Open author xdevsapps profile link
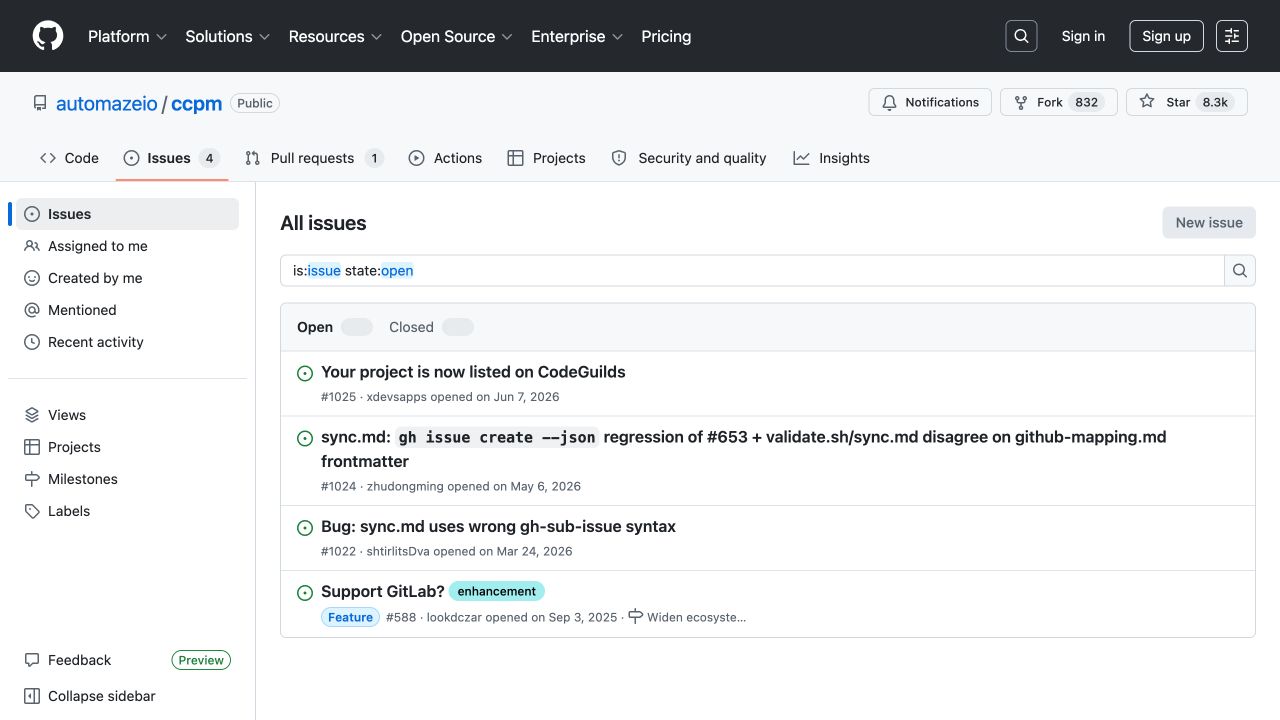Screen dimensions: 1280x720 [397, 397]
